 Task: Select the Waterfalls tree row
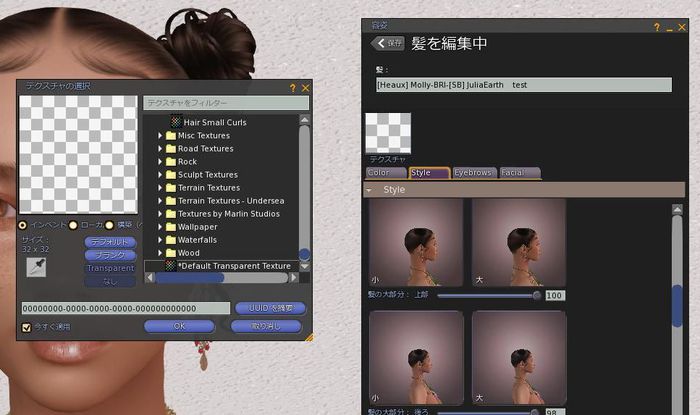coord(221,240)
